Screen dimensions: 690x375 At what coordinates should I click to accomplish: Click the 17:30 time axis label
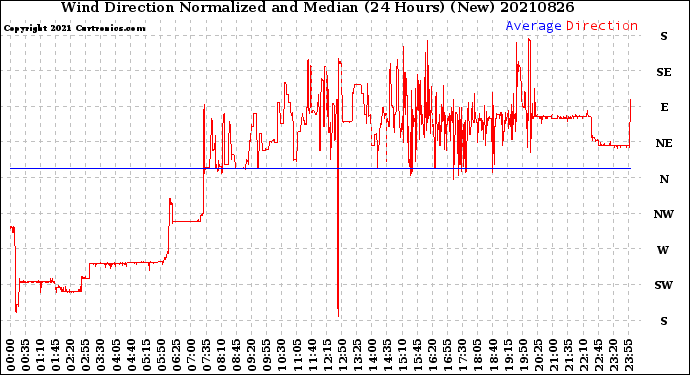462,355
